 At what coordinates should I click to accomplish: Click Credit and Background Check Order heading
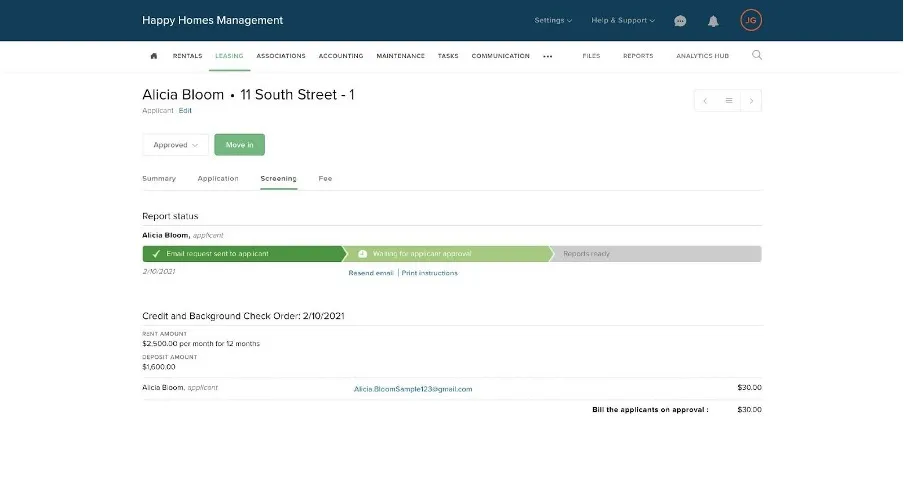pos(243,316)
